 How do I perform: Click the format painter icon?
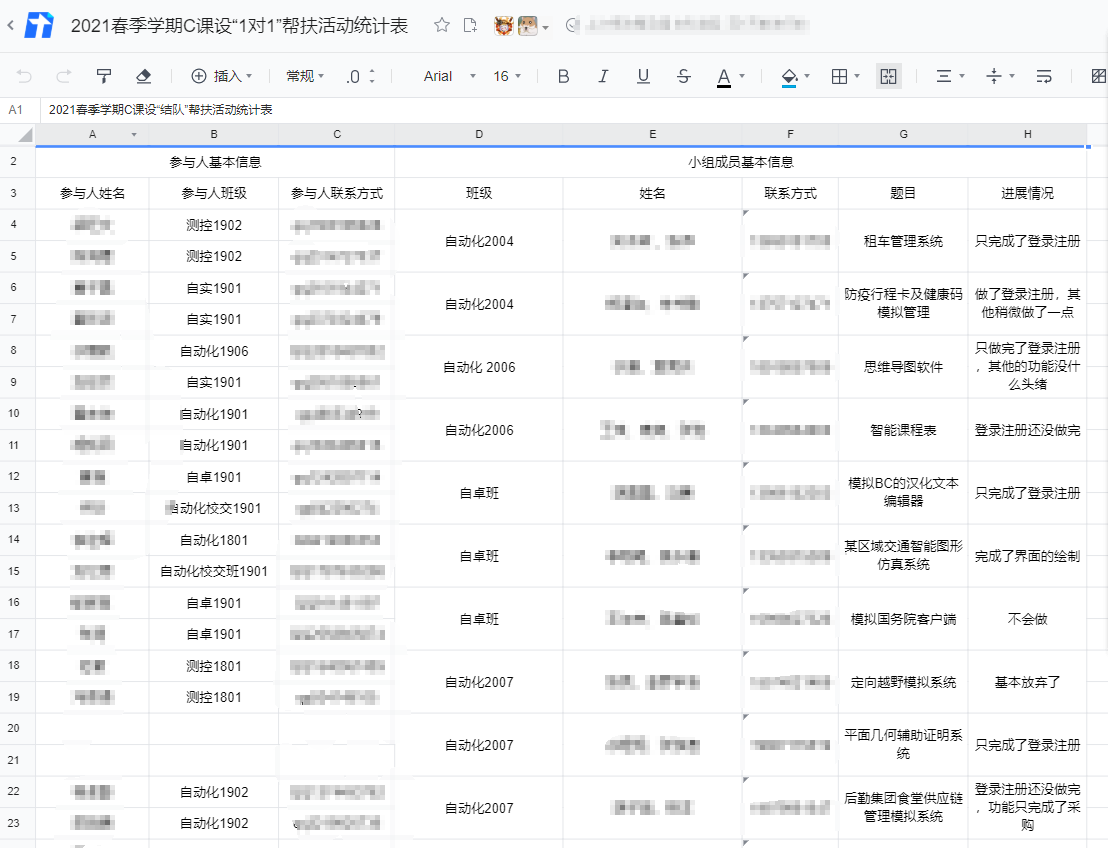[103, 76]
